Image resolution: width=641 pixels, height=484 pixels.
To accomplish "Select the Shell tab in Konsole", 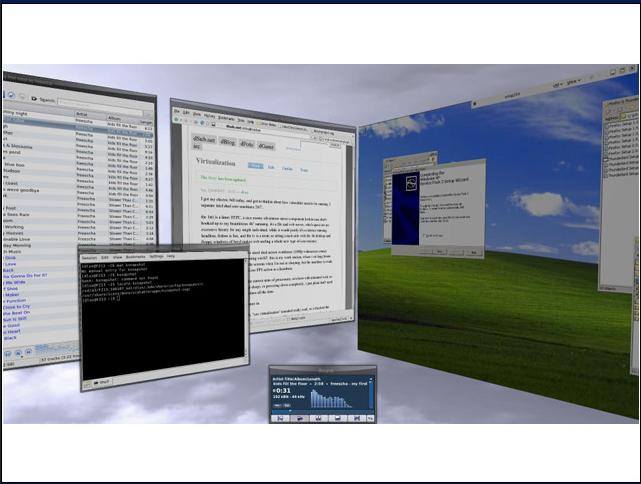I will coord(103,380).
